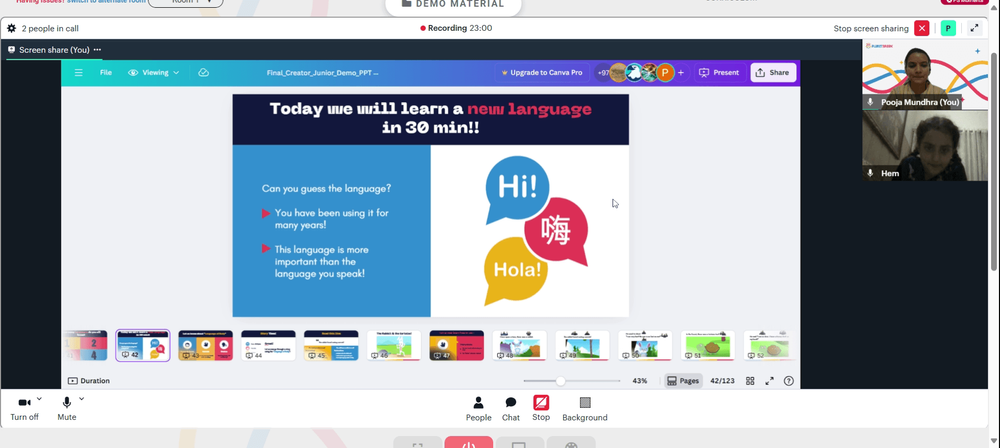Click the zoom slider handle
The height and width of the screenshot is (448, 1000).
pyautogui.click(x=560, y=381)
